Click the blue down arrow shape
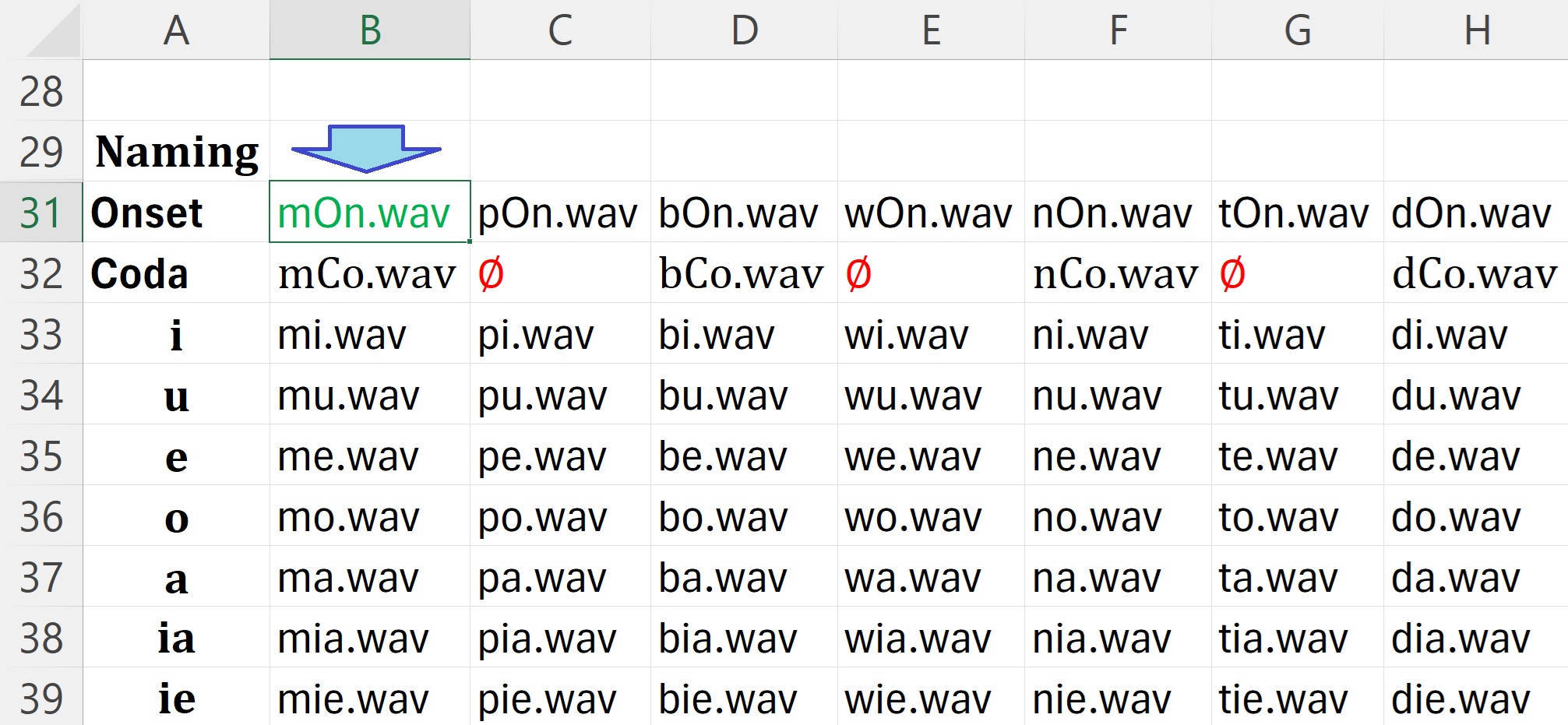1568x725 pixels. tap(366, 147)
